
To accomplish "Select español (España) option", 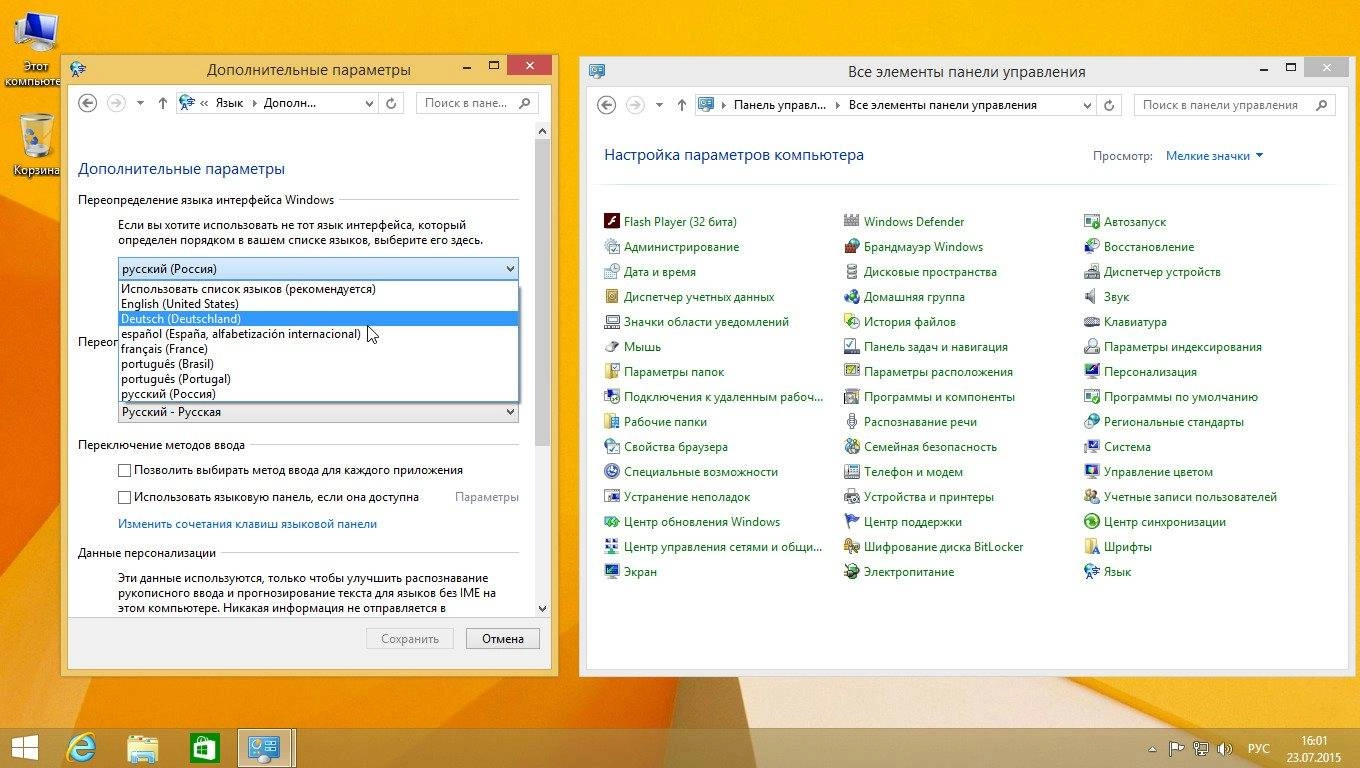I will (318, 334).
